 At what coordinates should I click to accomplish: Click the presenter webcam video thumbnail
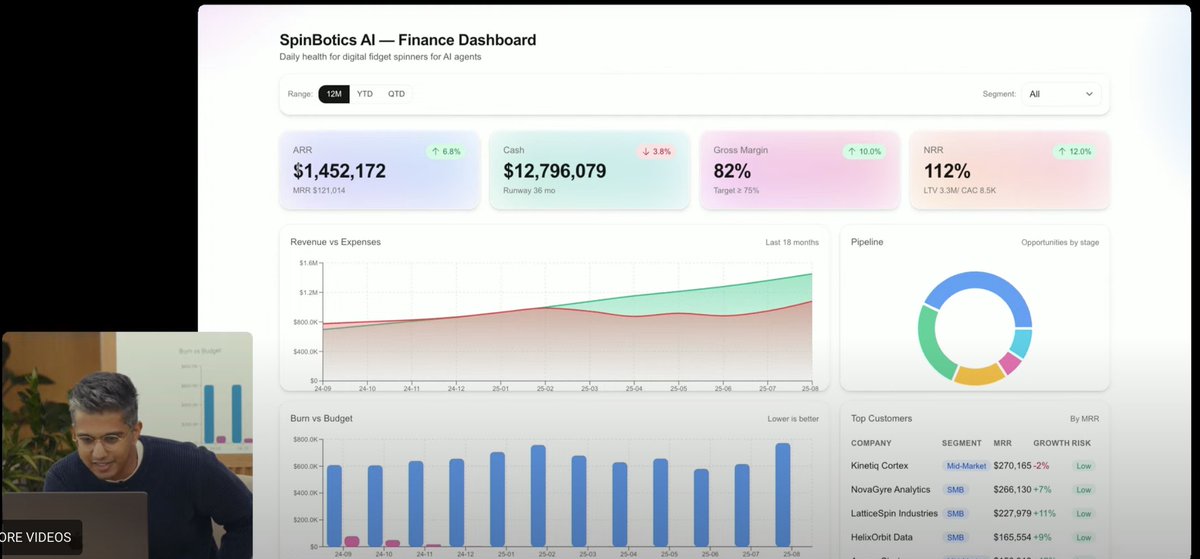pos(126,445)
